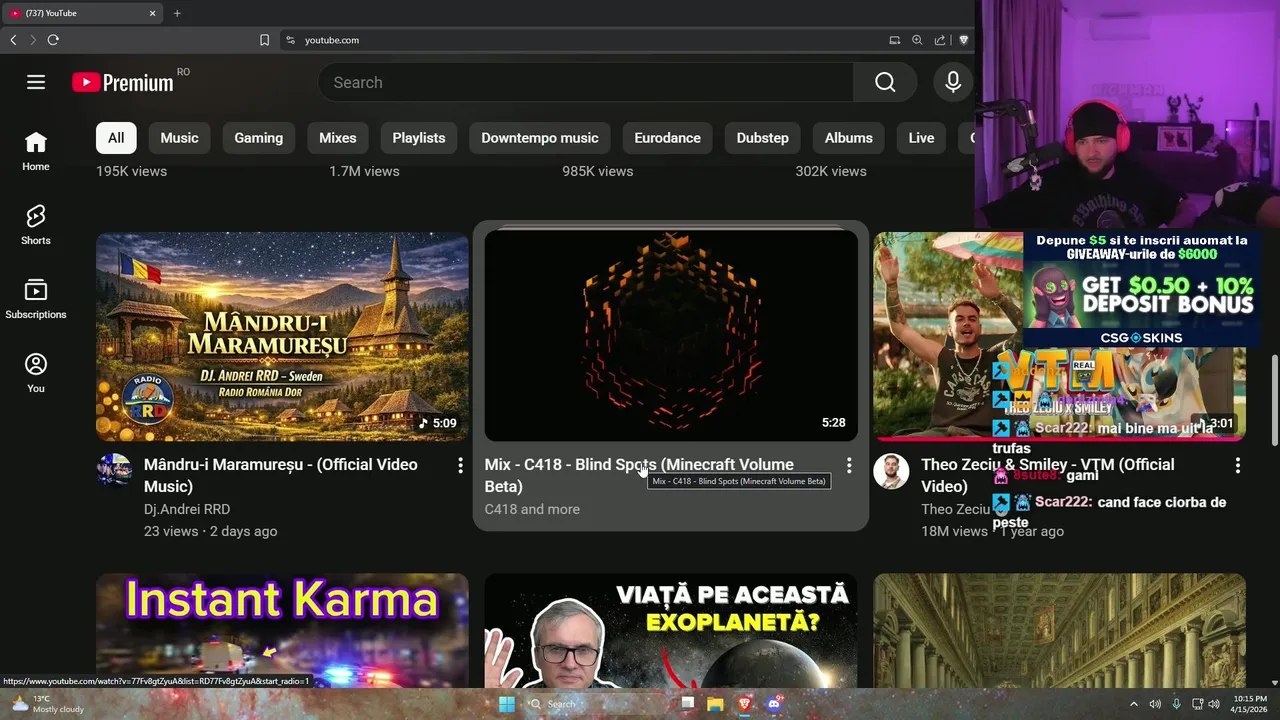Open the Dj.Andrei RRD channel name
This screenshot has width=1280, height=720.
pyautogui.click(x=187, y=509)
